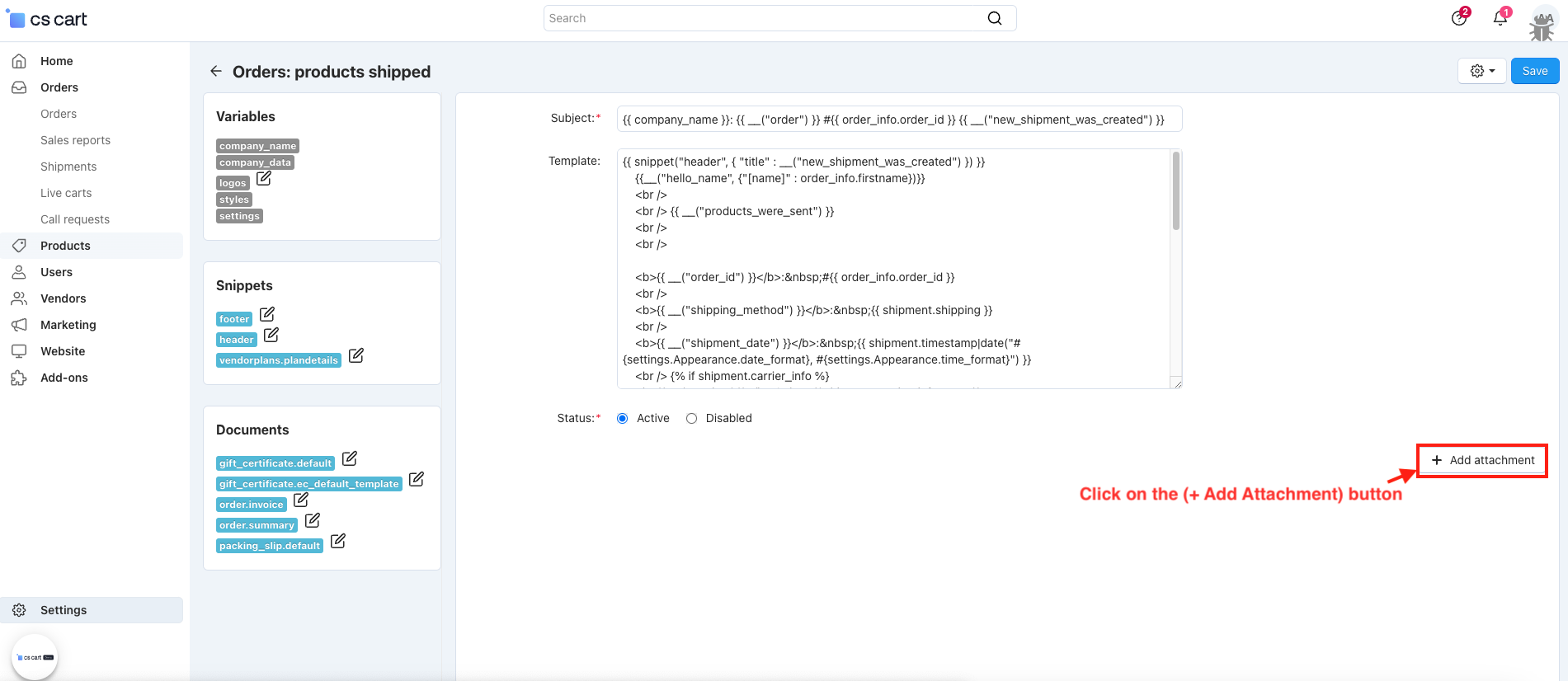Click the floating cs cart widget
This screenshot has width=1568, height=681.
point(35,657)
